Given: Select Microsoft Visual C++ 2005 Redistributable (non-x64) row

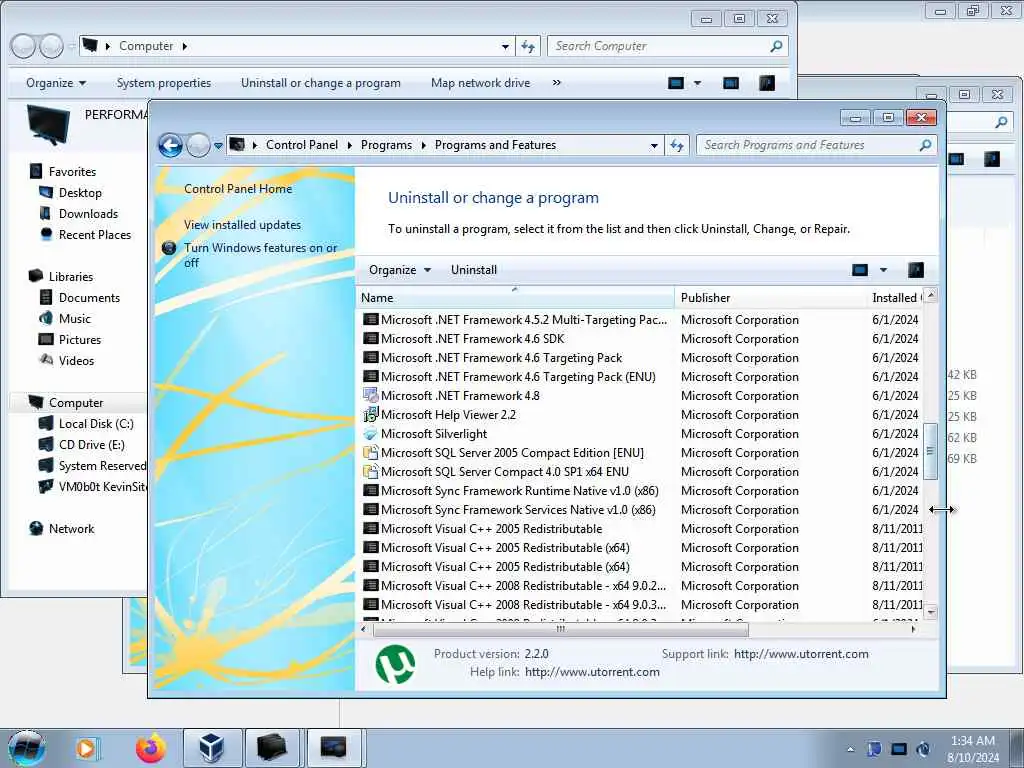Looking at the screenshot, I should 641,529.
